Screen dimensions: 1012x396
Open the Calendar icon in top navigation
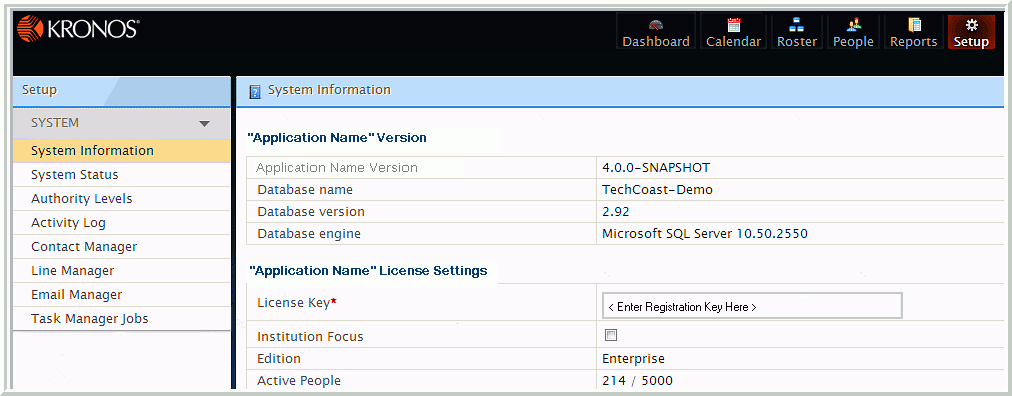tap(733, 25)
